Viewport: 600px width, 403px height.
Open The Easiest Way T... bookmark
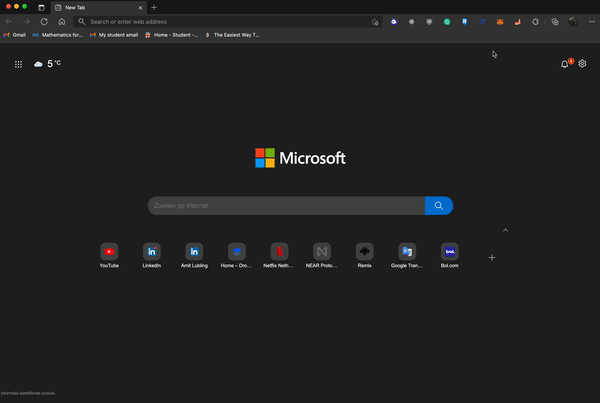[x=232, y=35]
